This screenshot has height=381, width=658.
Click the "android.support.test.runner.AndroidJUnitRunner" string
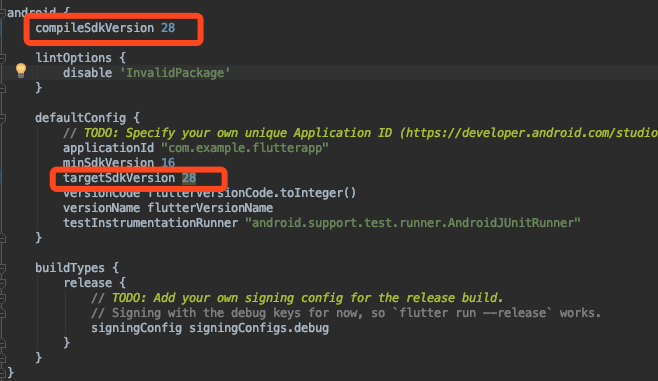pos(413,223)
